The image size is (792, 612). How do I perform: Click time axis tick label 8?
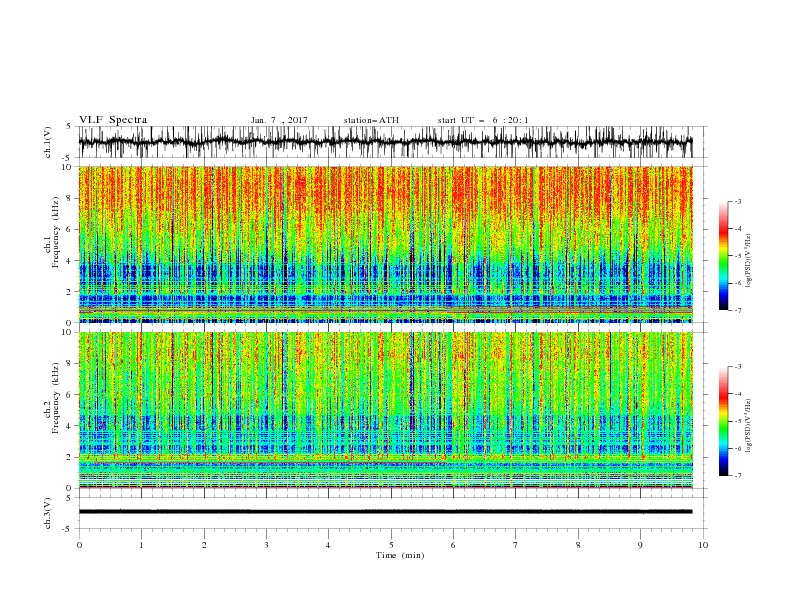coord(578,545)
